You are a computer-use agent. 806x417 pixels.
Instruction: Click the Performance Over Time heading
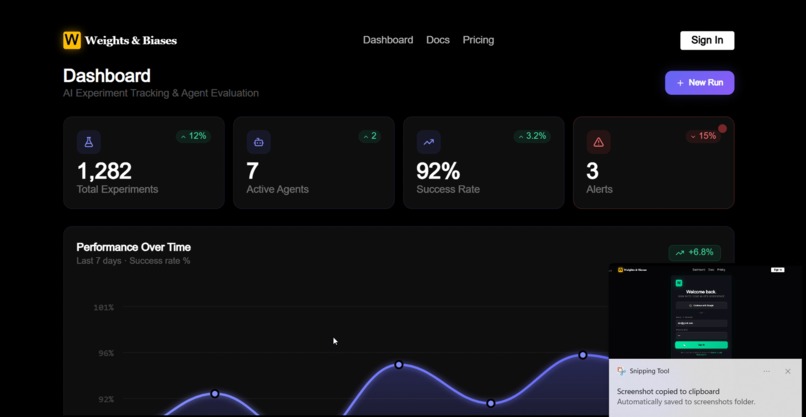134,247
